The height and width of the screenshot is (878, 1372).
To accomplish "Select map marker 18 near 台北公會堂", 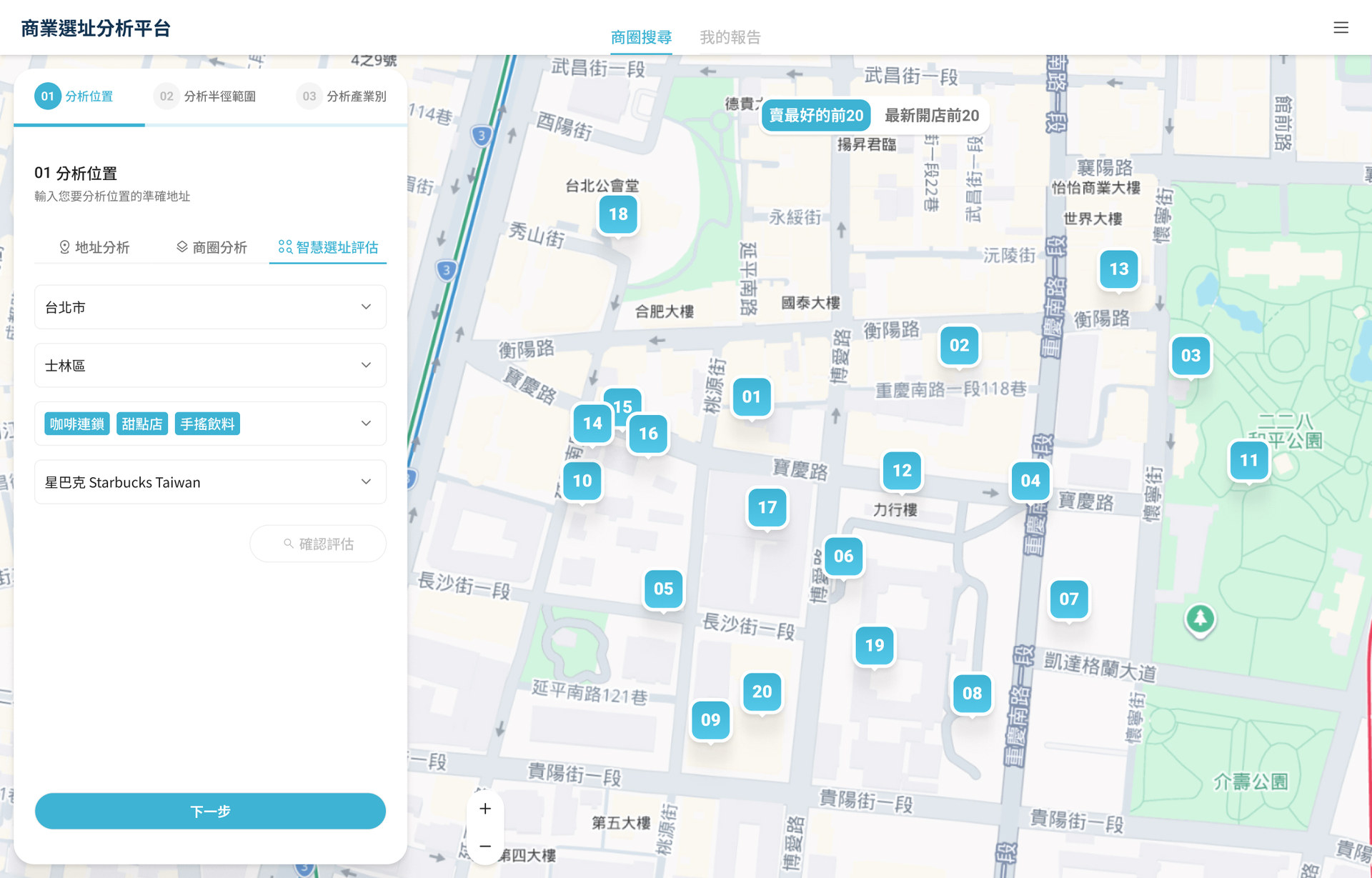I will pos(618,214).
